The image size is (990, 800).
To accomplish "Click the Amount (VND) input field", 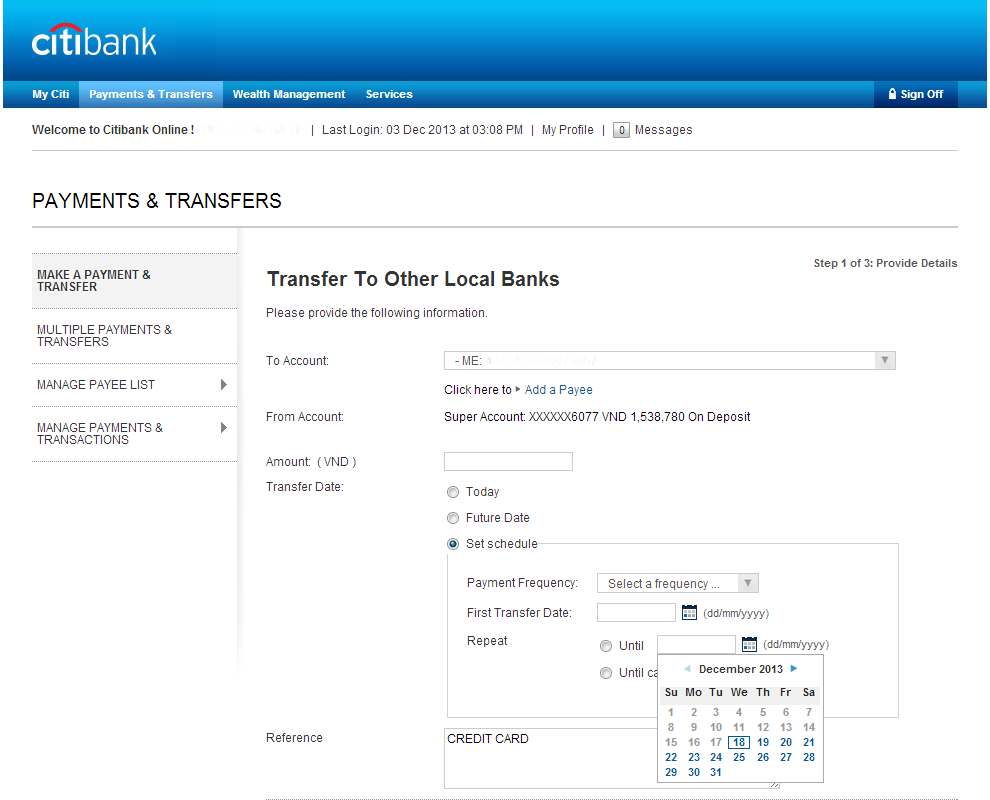I will (508, 462).
